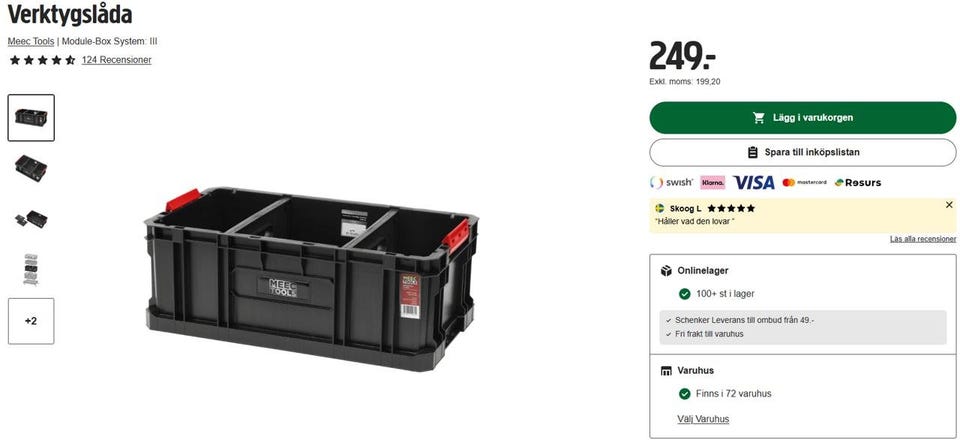Click the Mastercard payment logo
Viewport: 960px width, 440px height.
click(804, 182)
